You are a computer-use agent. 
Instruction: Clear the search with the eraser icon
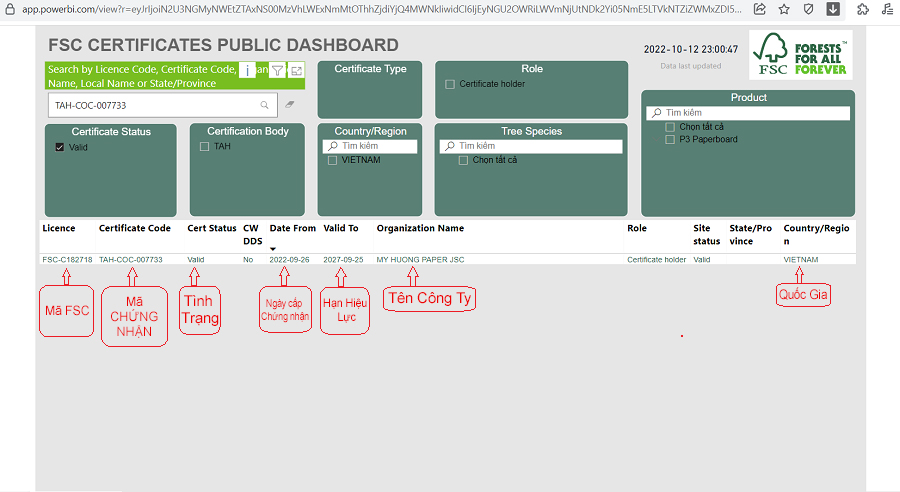(x=290, y=105)
